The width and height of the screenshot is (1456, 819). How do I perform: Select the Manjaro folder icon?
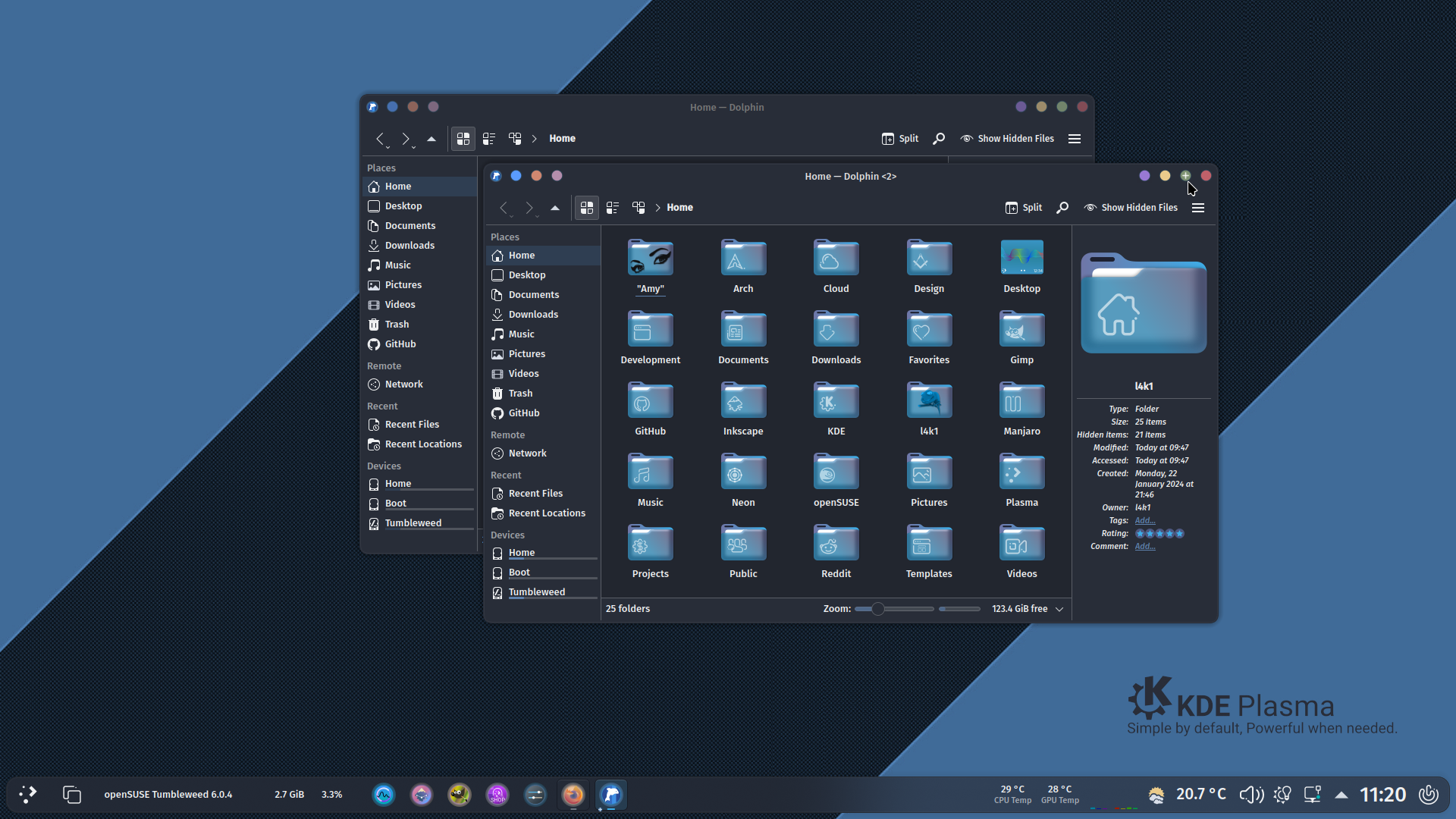[1022, 401]
